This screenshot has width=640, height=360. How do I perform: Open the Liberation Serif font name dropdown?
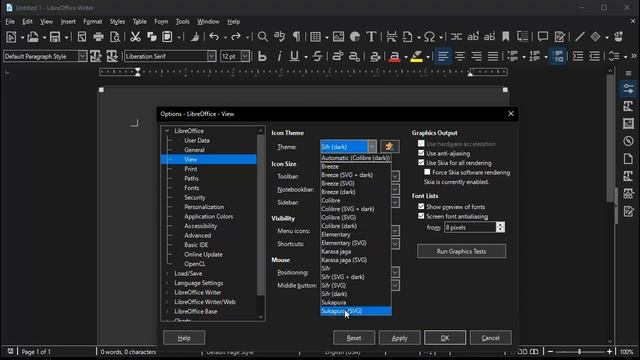pos(211,56)
